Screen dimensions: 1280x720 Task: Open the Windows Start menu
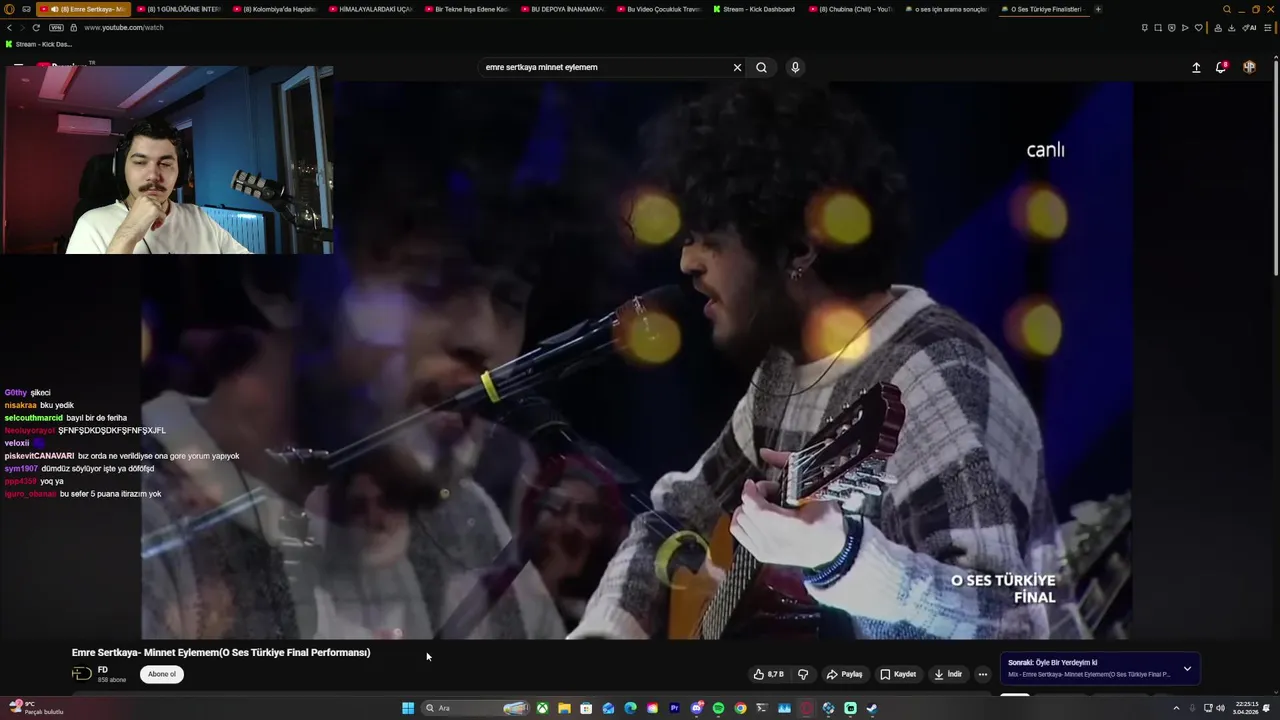(x=408, y=708)
